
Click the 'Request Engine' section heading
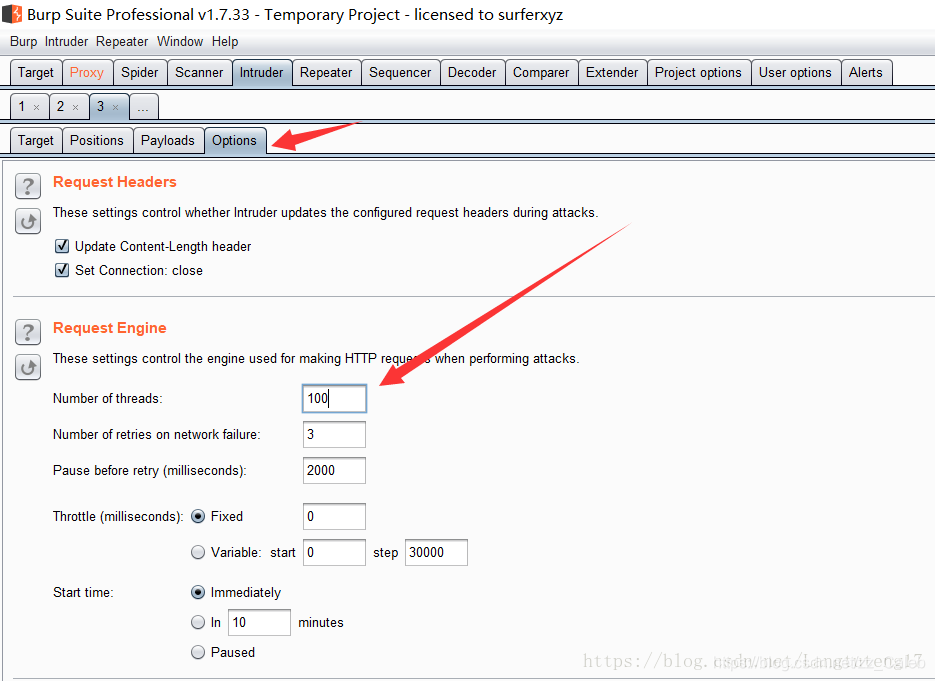click(110, 328)
